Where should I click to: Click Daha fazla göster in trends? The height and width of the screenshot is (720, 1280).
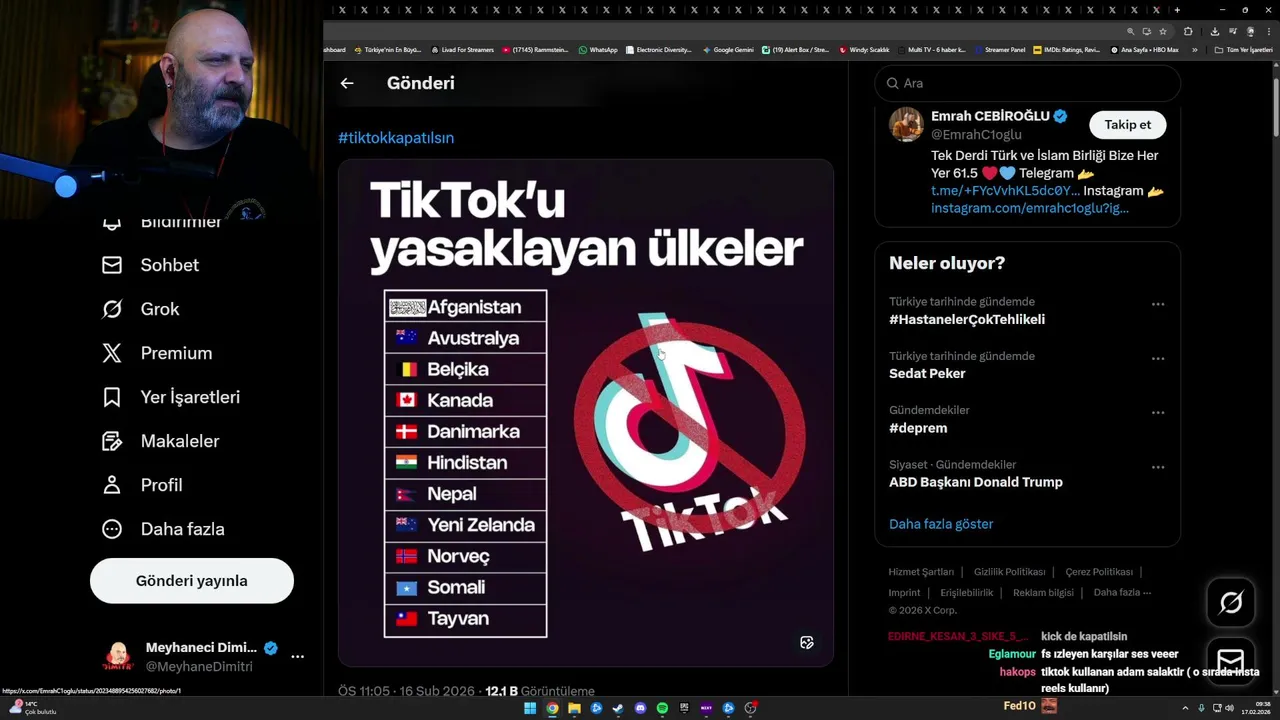pyautogui.click(x=941, y=524)
